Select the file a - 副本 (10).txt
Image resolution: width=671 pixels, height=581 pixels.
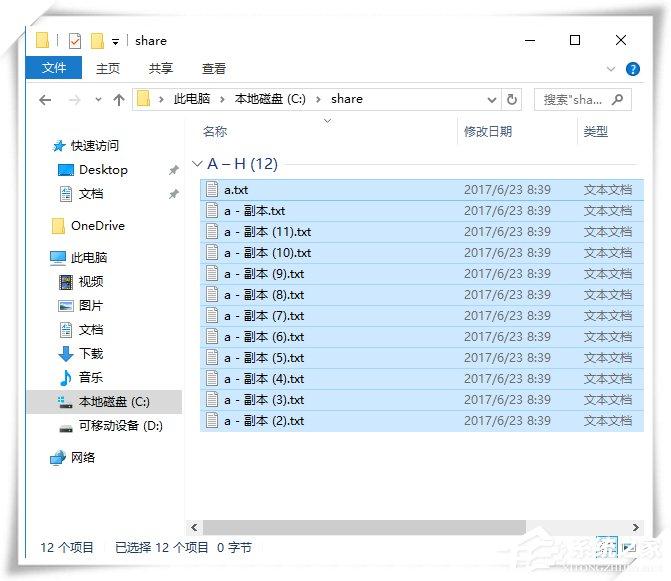[x=422, y=252]
